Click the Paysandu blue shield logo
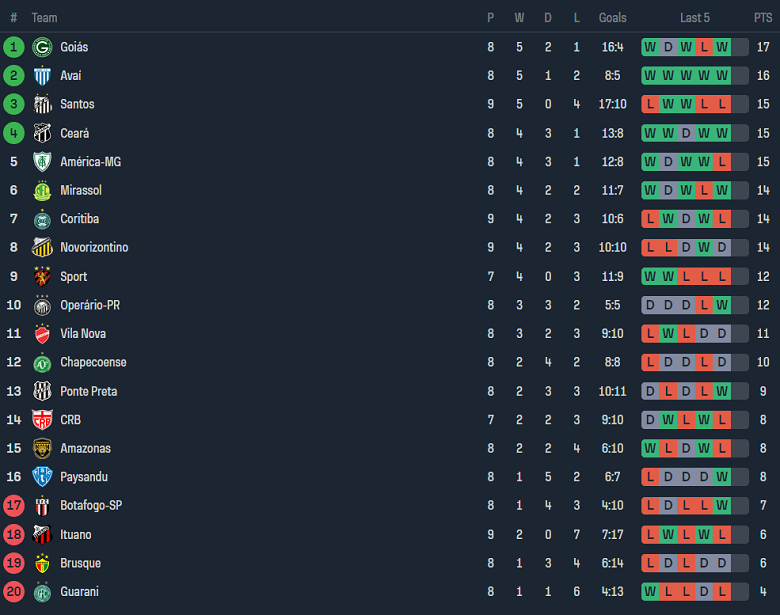The height and width of the screenshot is (615, 780). point(42,478)
